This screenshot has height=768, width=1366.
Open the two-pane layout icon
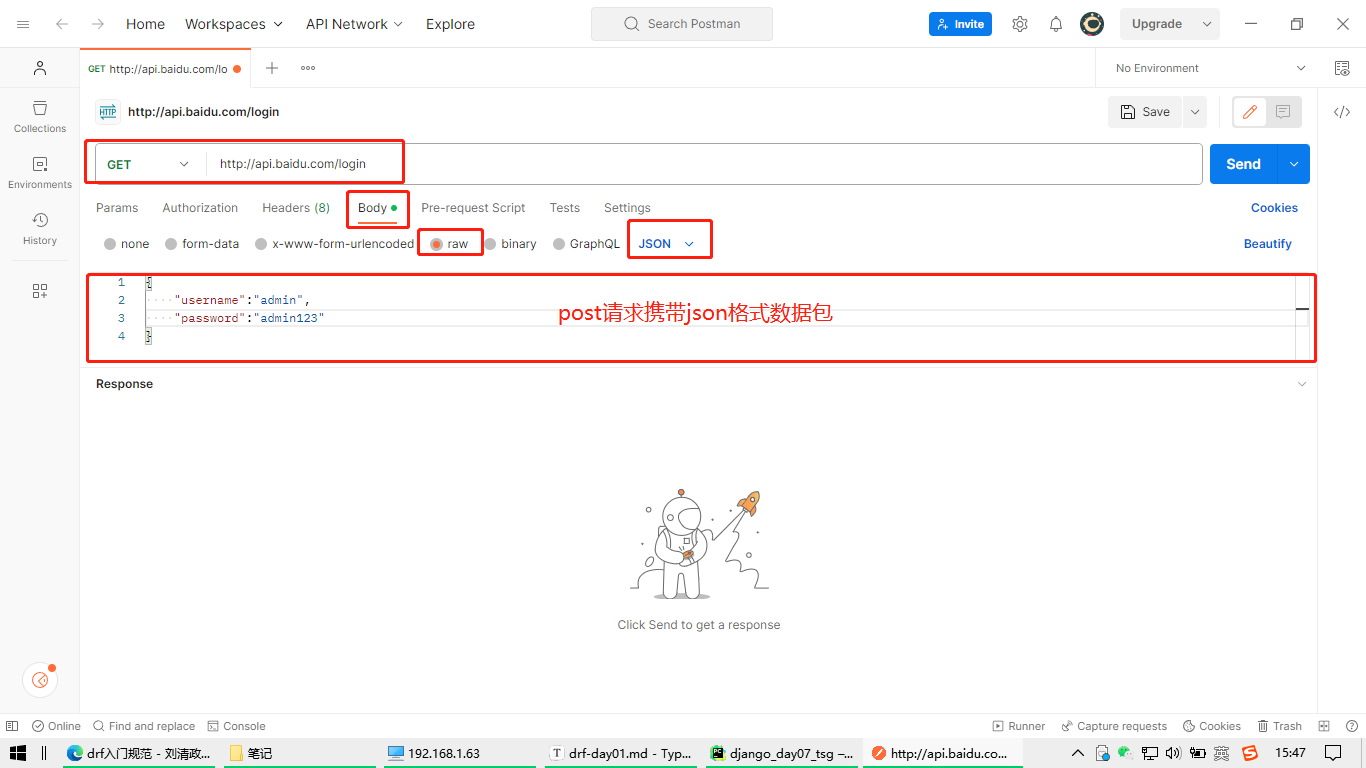[x=1324, y=726]
